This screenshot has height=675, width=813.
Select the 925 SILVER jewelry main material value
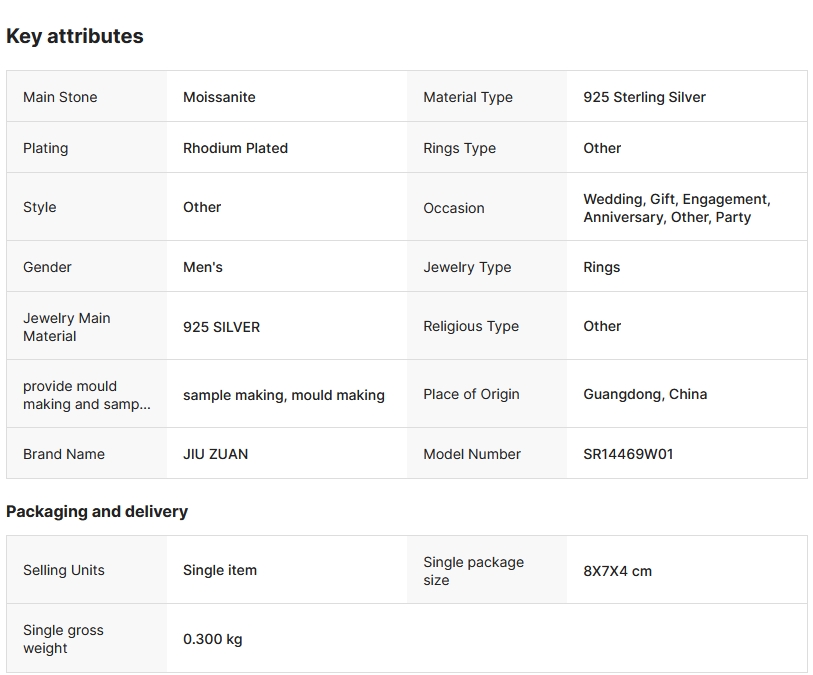(221, 327)
